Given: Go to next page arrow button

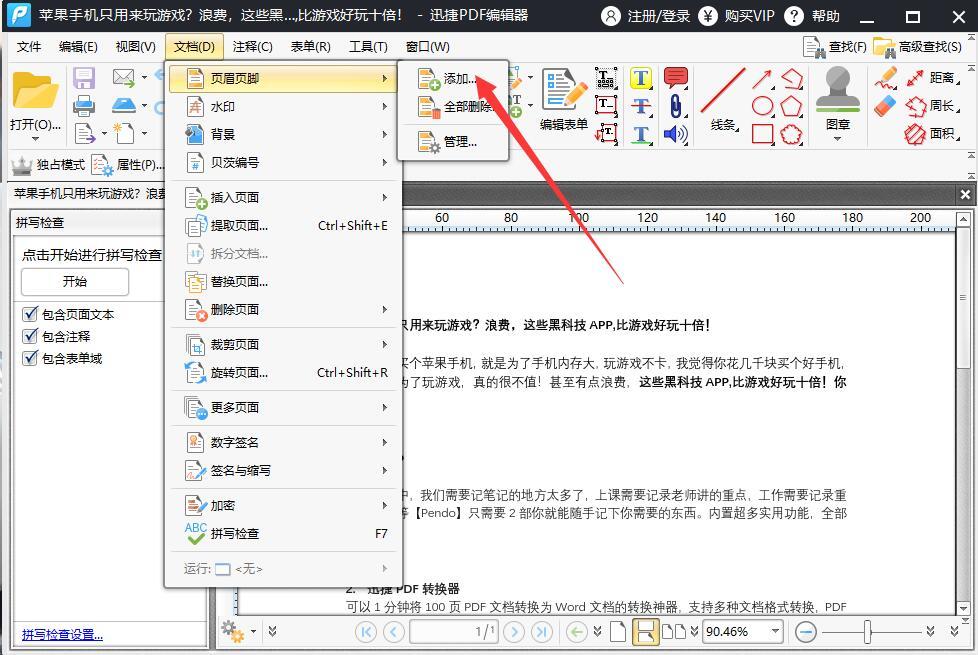Looking at the screenshot, I should pyautogui.click(x=514, y=632).
